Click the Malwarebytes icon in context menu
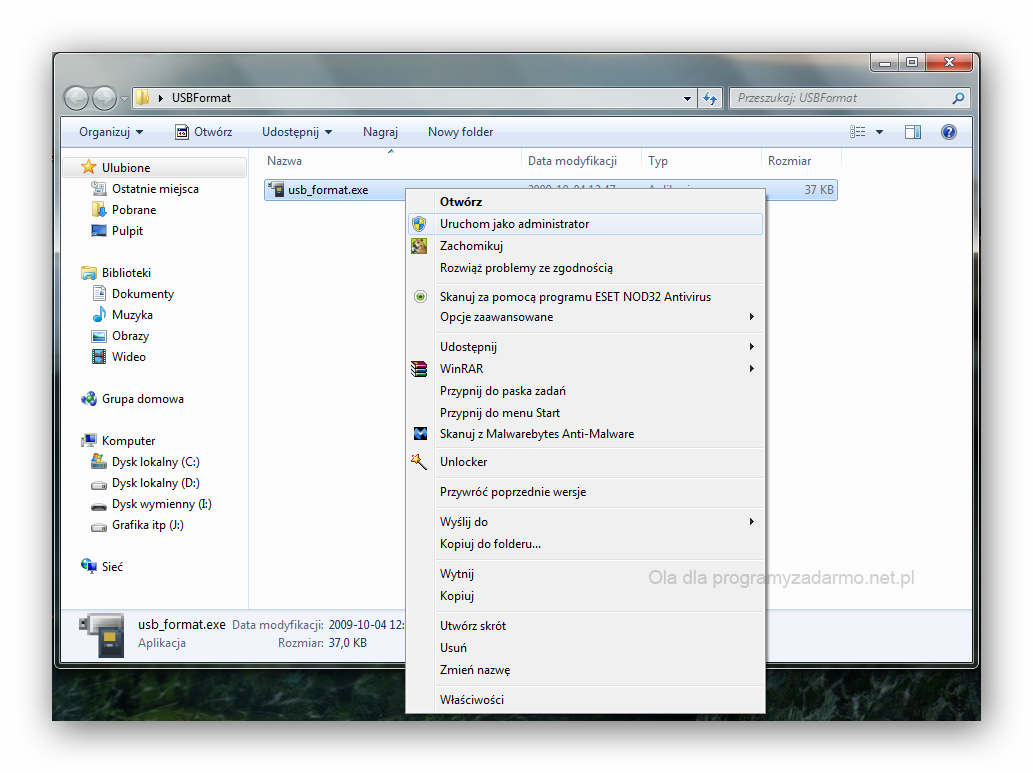1033x773 pixels. pos(420,434)
